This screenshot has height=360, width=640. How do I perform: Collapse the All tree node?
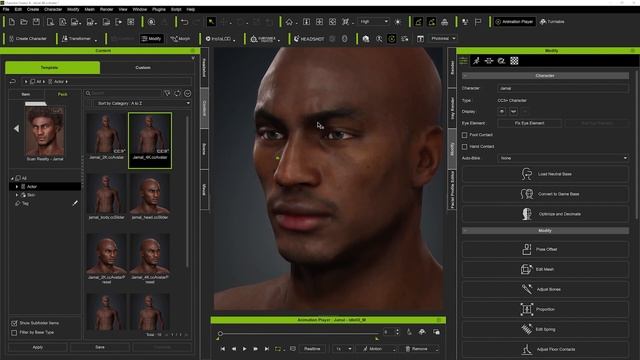coord(12,178)
